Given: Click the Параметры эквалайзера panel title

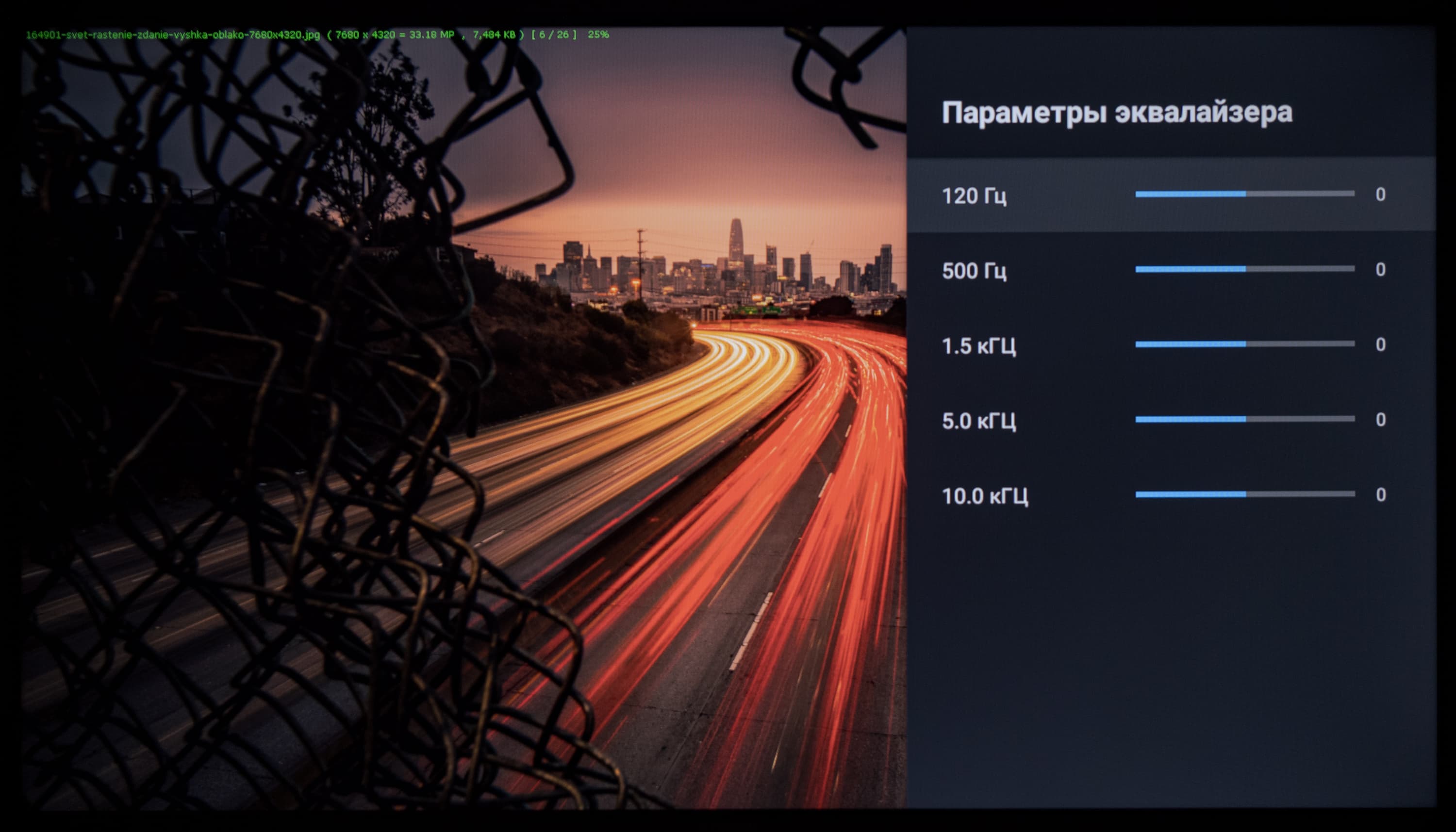Looking at the screenshot, I should pos(1116,113).
